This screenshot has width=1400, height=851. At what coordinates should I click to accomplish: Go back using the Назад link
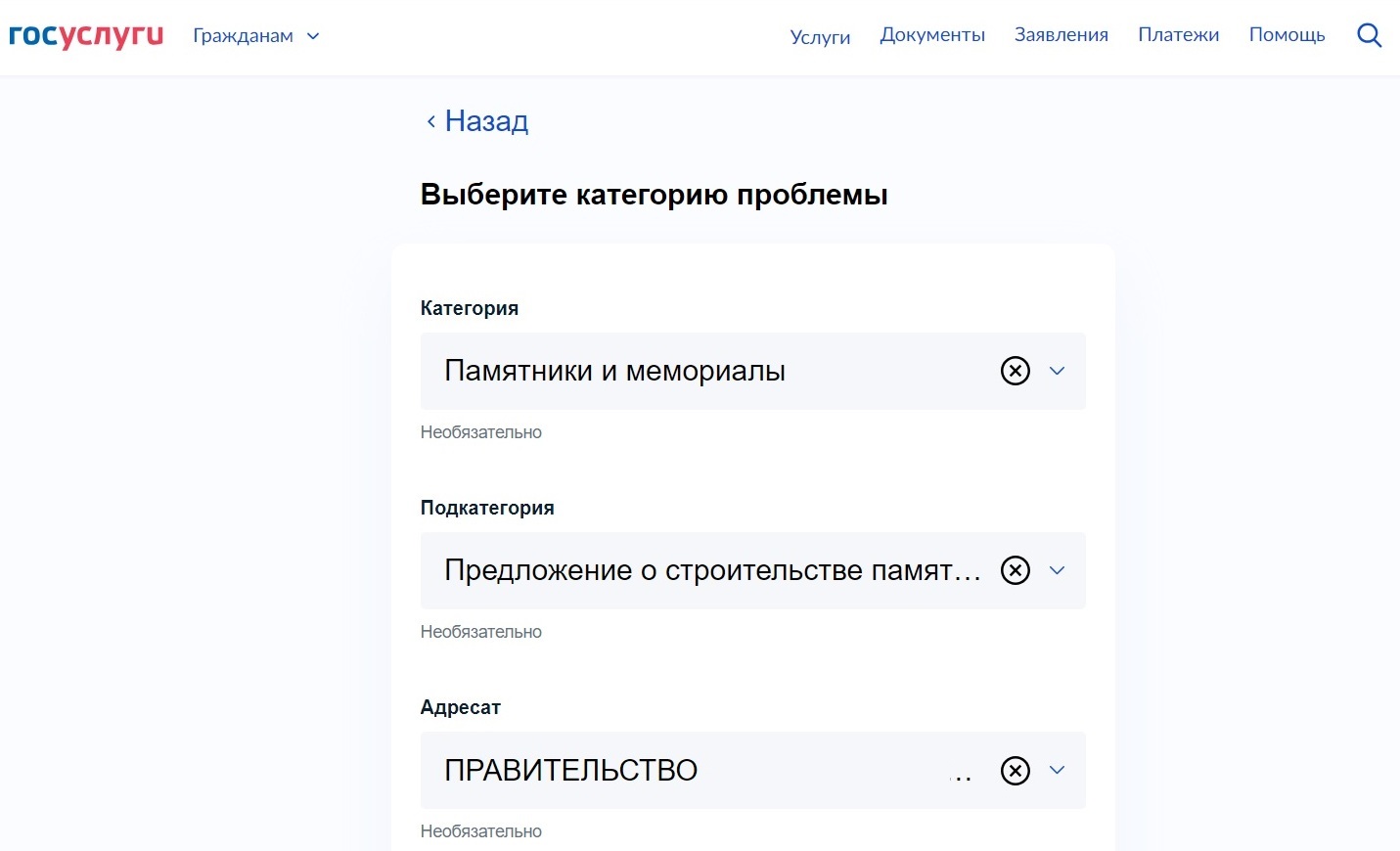486,121
